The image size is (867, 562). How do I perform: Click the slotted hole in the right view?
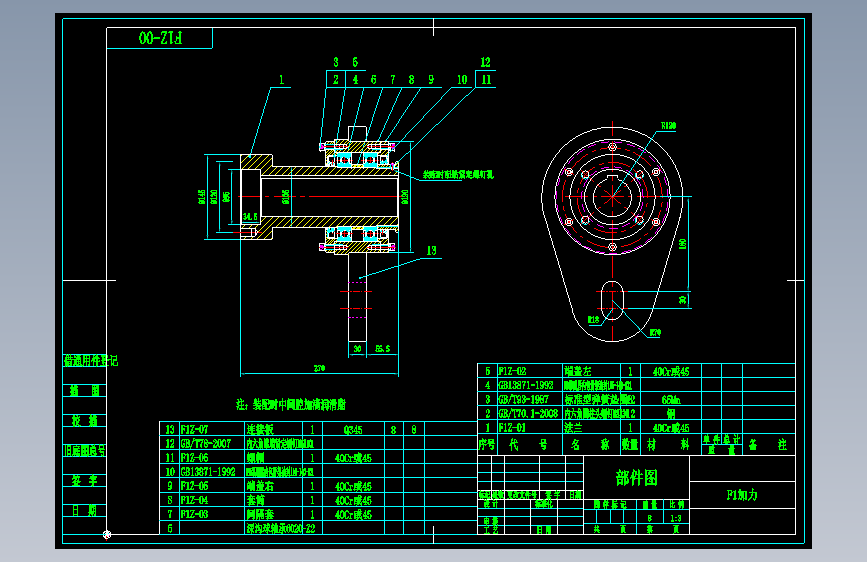click(612, 300)
